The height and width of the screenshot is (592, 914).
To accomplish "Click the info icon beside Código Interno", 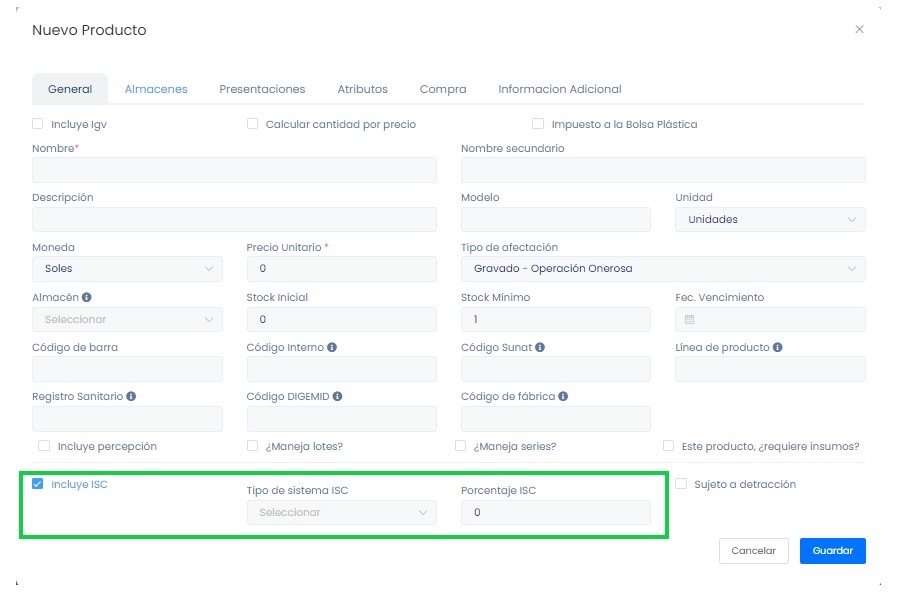I will [332, 347].
